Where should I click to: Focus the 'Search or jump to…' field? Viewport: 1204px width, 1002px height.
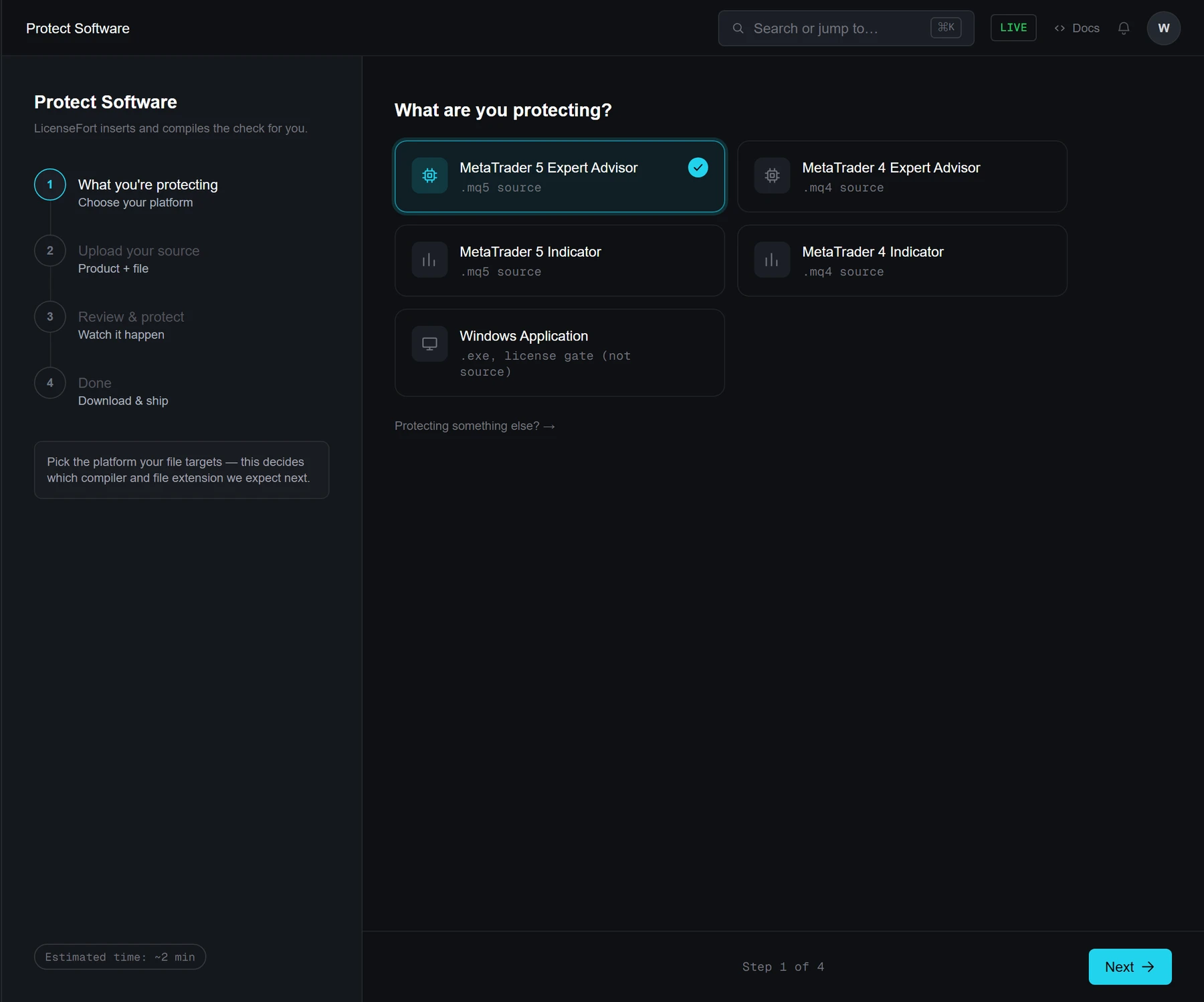(846, 28)
